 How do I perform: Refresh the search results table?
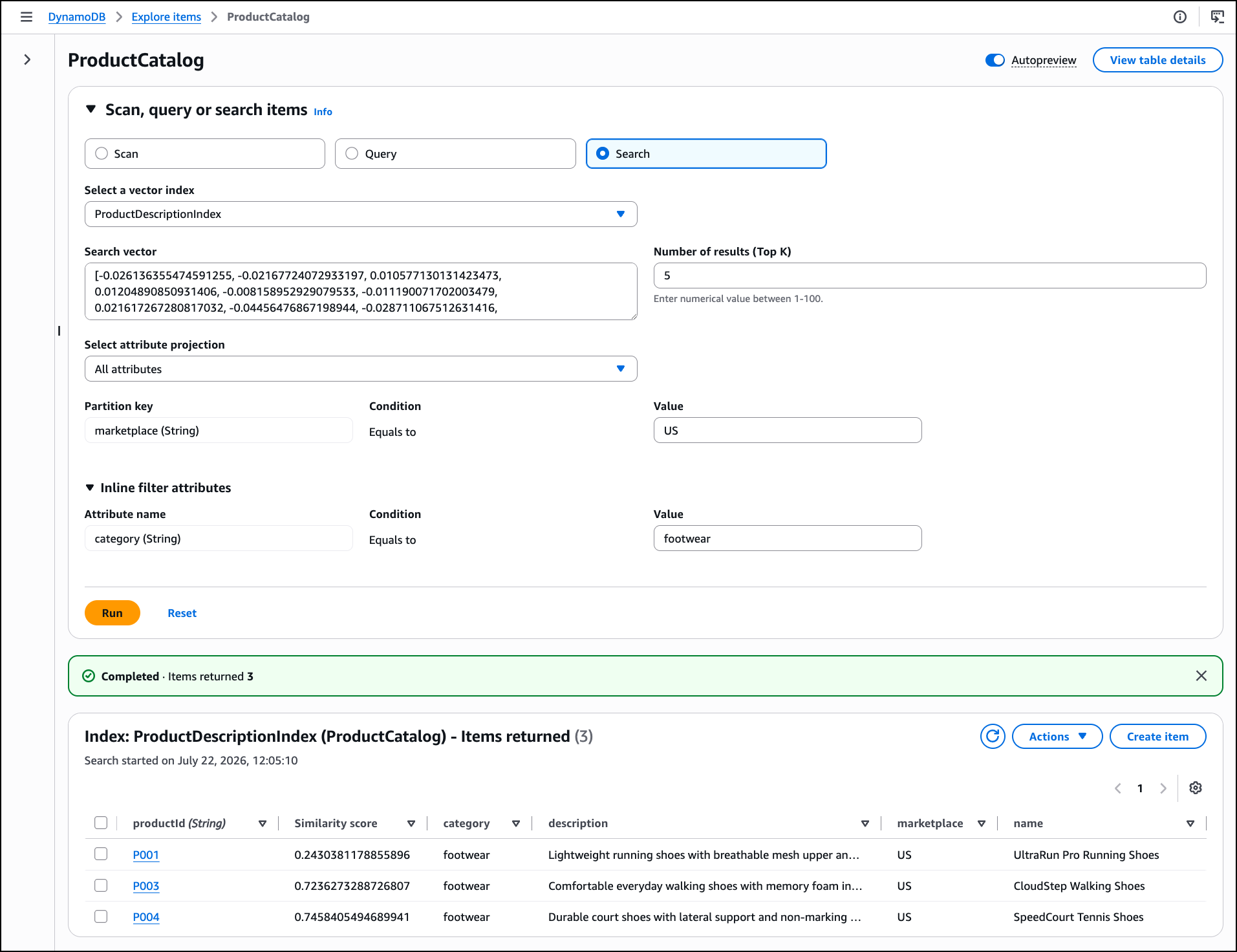coord(993,736)
